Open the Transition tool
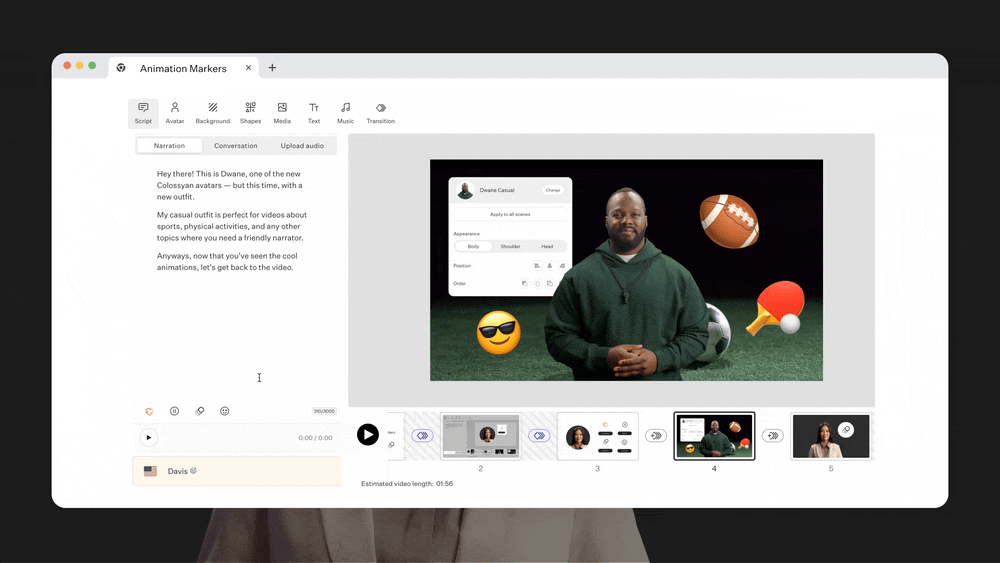1000x563 pixels. 380,112
